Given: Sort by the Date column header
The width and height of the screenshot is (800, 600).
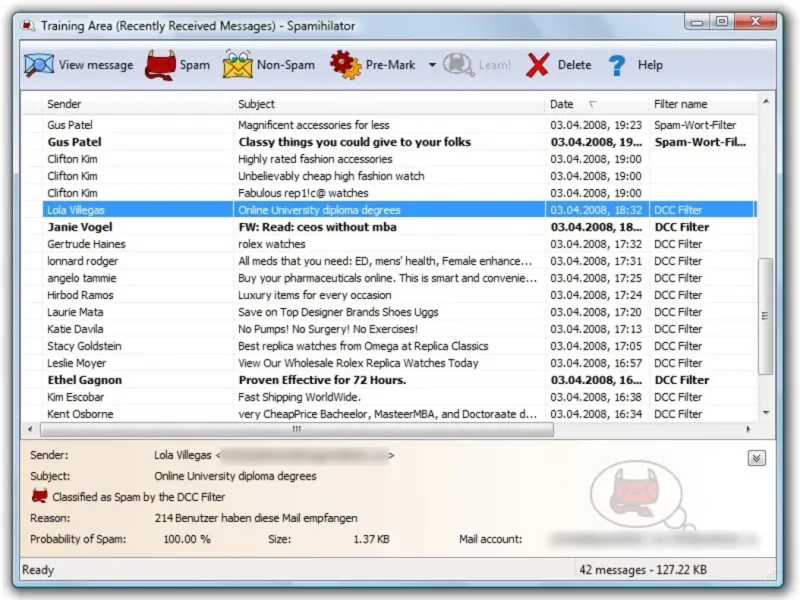Looking at the screenshot, I should [x=596, y=104].
